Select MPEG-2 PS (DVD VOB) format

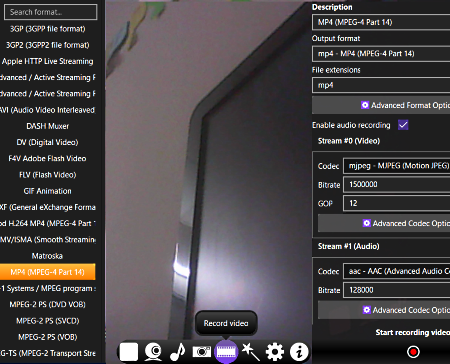pyautogui.click(x=48, y=304)
